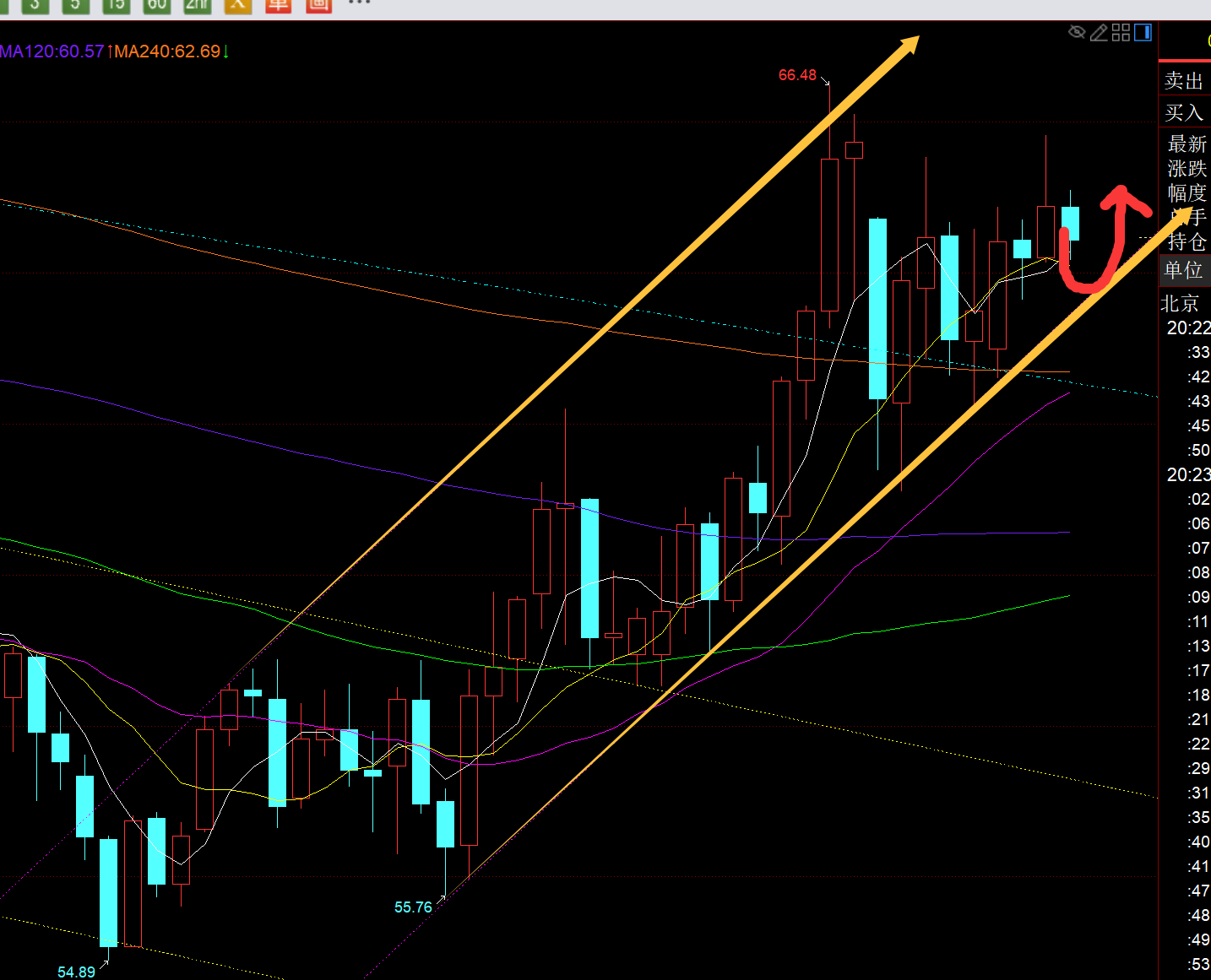Toggle the blue right side panel icon
The image size is (1211, 980).
(x=1143, y=33)
